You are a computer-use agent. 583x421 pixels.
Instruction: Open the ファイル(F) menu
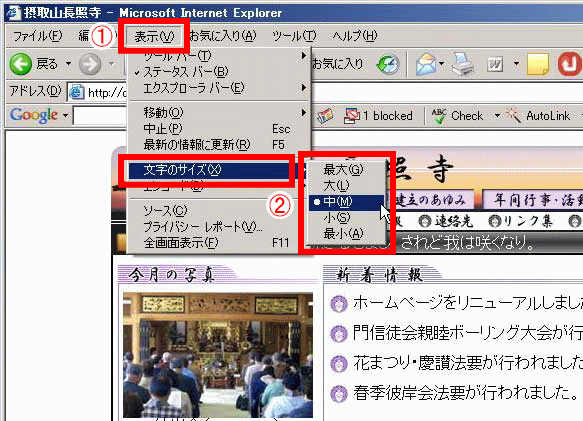click(x=38, y=36)
